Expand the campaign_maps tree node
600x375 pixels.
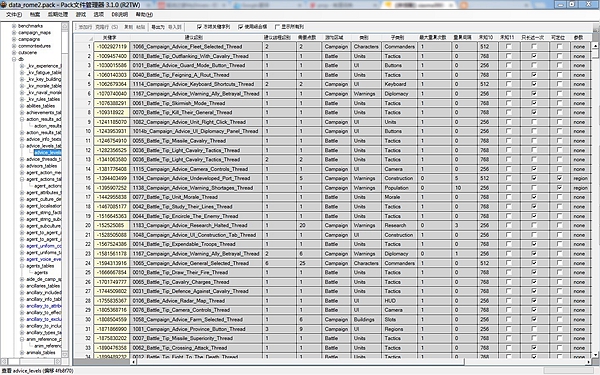click(14, 33)
